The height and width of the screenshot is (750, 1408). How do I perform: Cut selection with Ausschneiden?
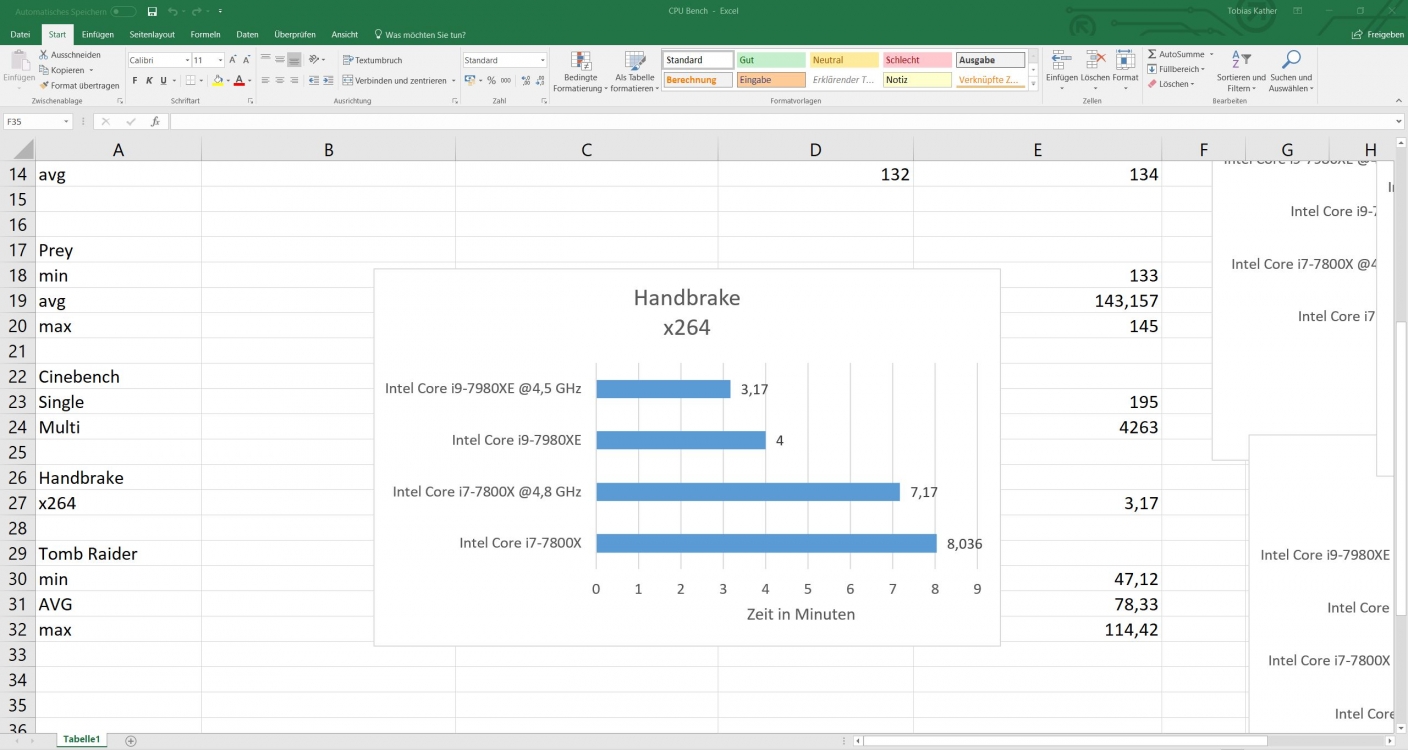point(70,55)
